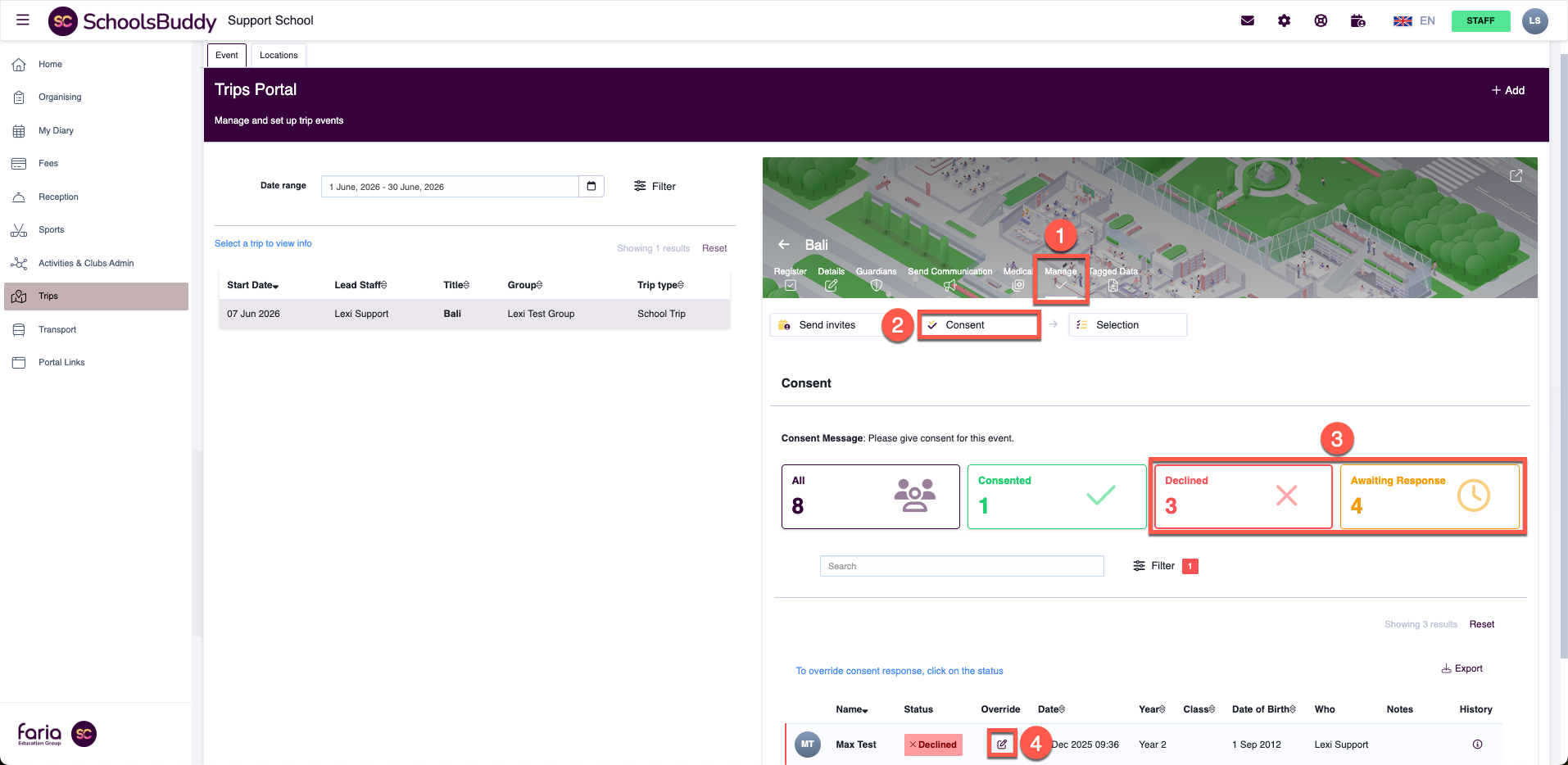Sort trips by Start Date column
Screen dimensions: 1568x765
(x=252, y=285)
